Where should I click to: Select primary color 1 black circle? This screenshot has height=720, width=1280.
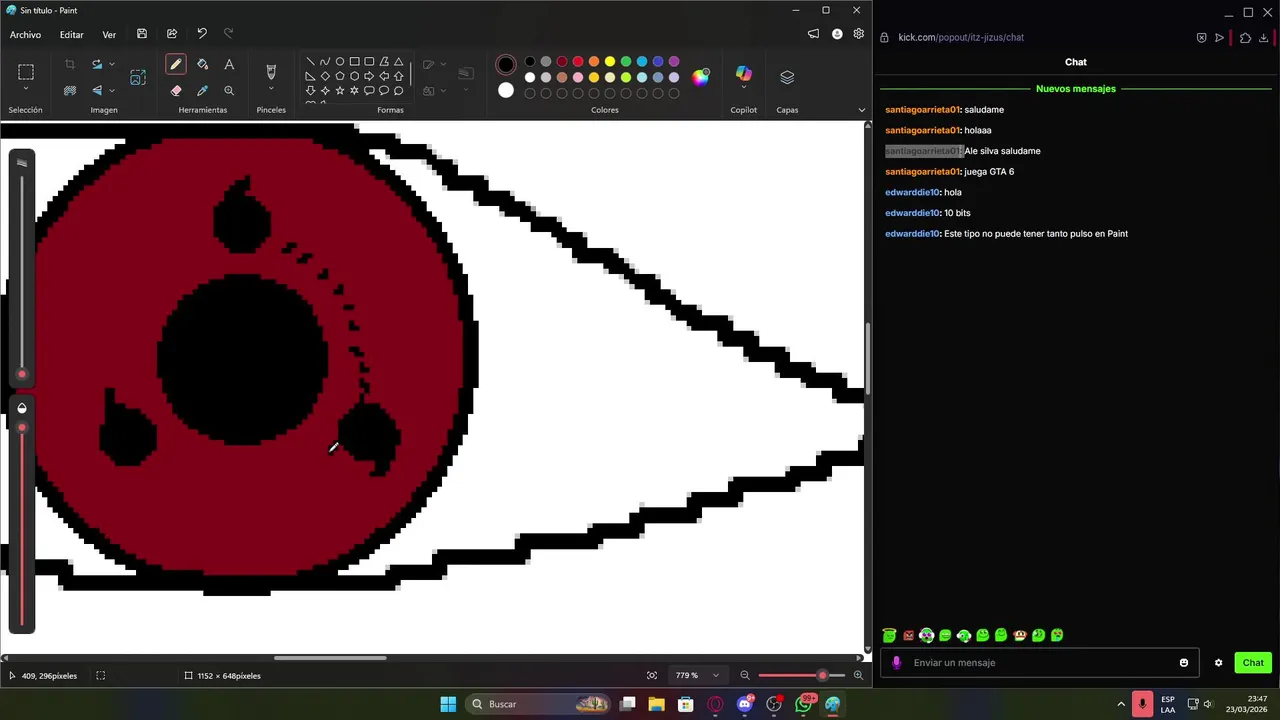506,65
